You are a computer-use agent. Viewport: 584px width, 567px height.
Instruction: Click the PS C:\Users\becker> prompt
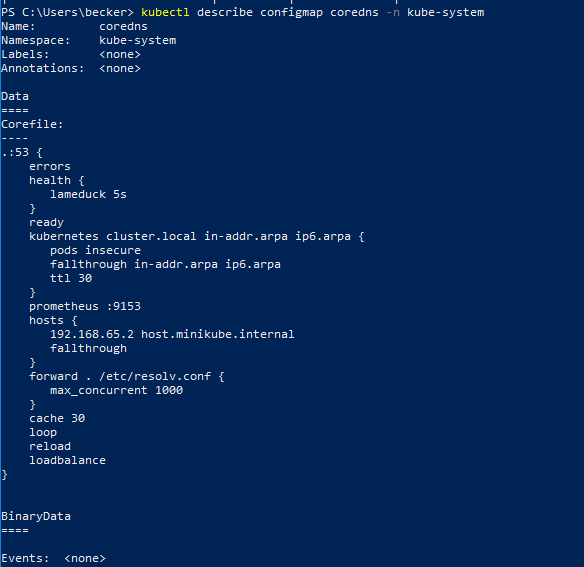click(x=67, y=13)
